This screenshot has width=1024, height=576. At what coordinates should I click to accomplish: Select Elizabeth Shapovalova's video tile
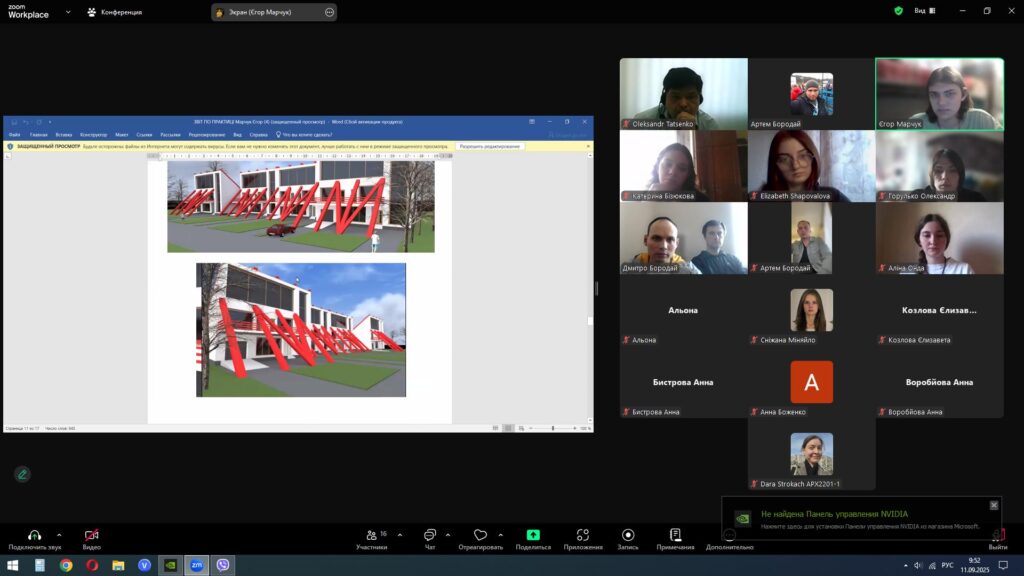tap(812, 166)
